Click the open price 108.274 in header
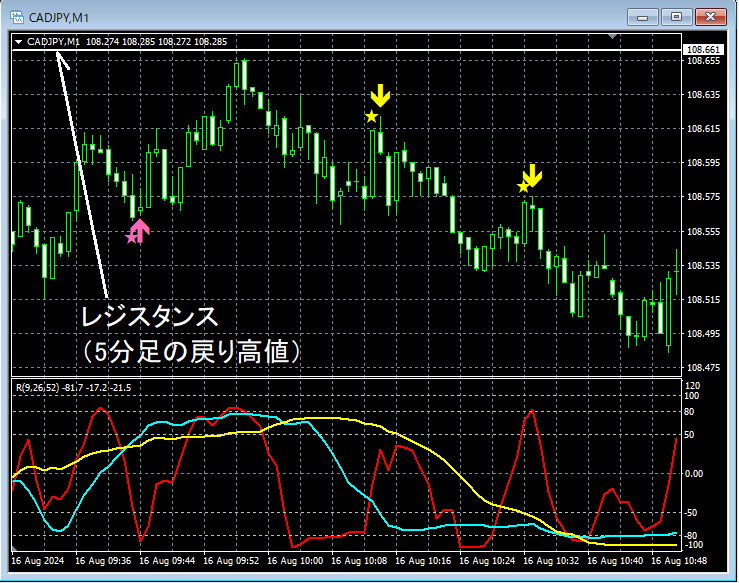Image resolution: width=739 pixels, height=583 pixels. coord(103,42)
